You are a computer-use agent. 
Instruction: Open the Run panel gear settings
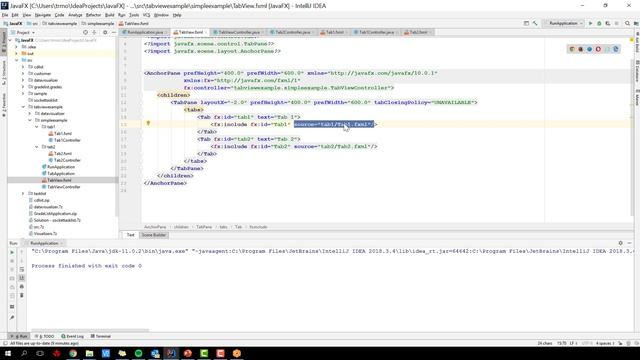pos(620,243)
